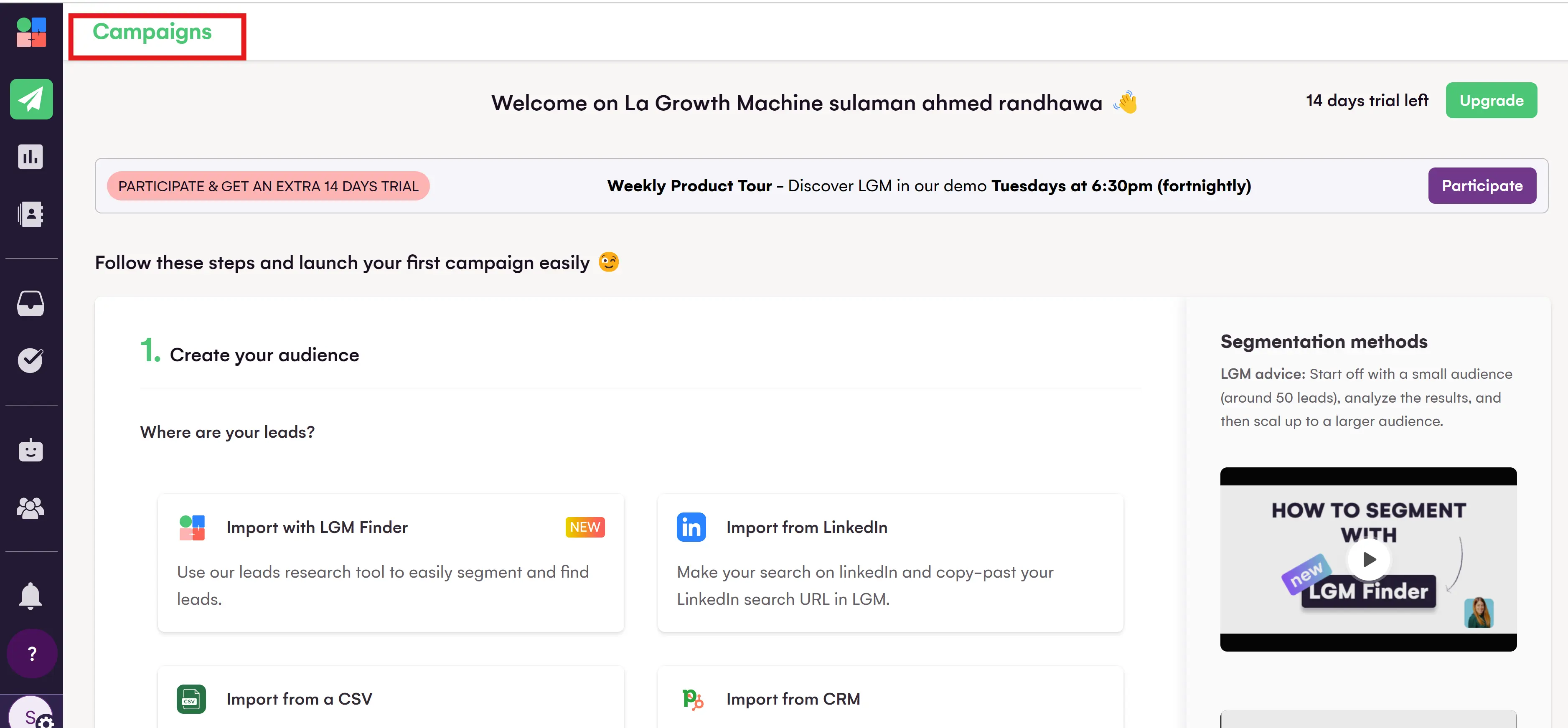Click the green Upgrade button

(x=1491, y=100)
